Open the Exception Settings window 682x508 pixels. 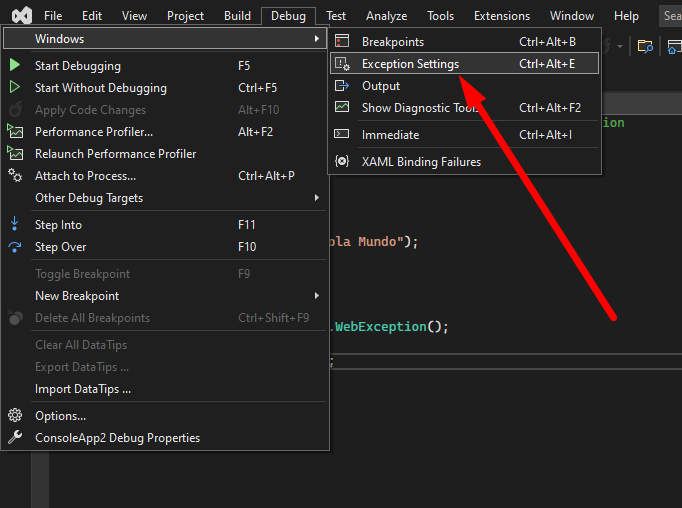(x=410, y=64)
